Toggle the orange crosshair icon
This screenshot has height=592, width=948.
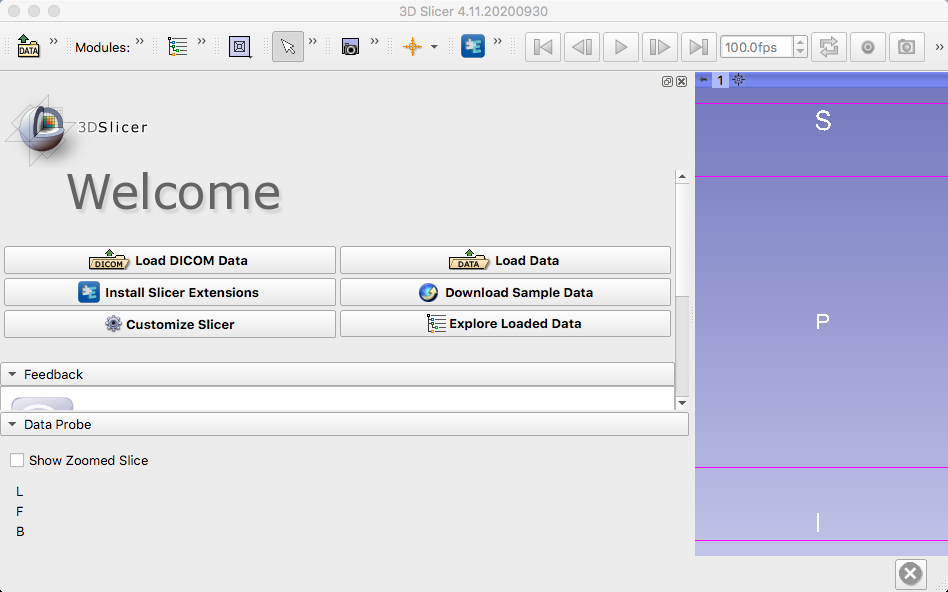[x=412, y=47]
